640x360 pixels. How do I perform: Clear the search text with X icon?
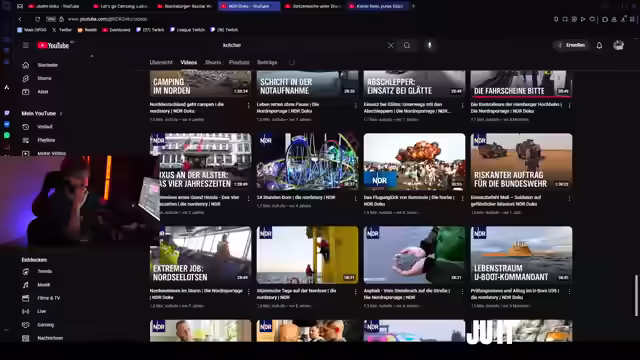[x=391, y=45]
